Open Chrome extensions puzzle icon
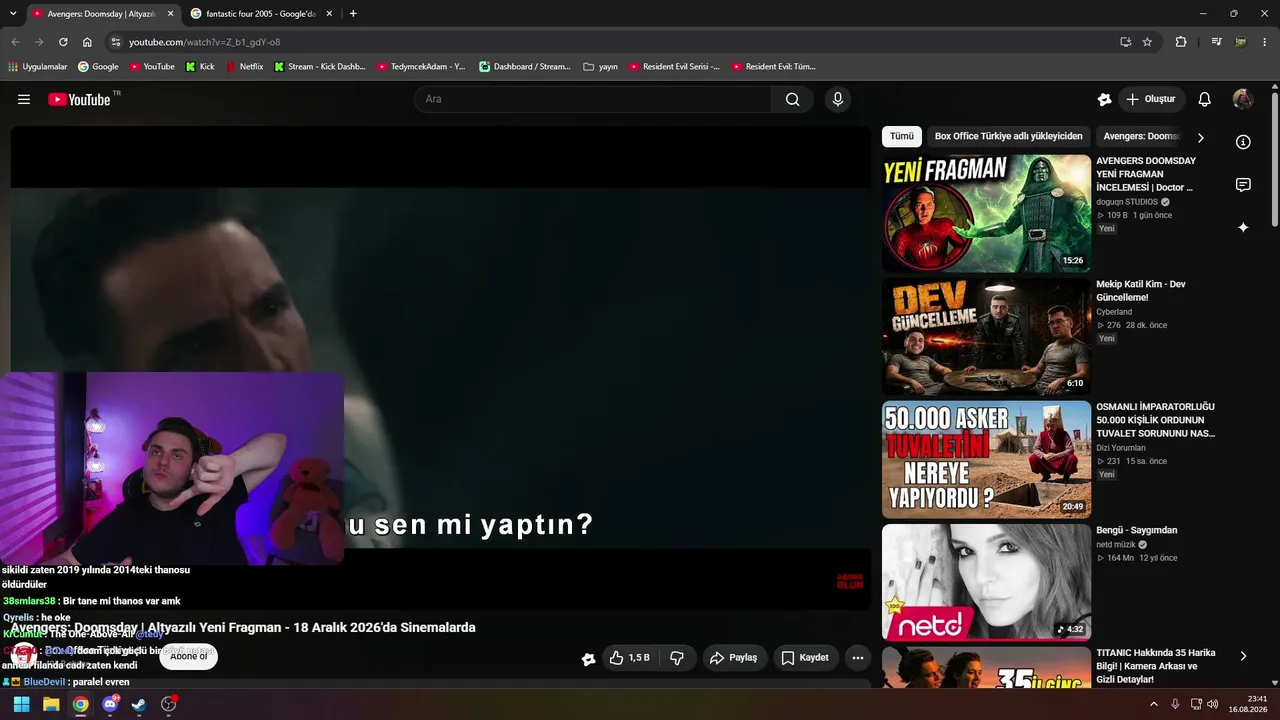This screenshot has height=720, width=1280. pos(1181,42)
